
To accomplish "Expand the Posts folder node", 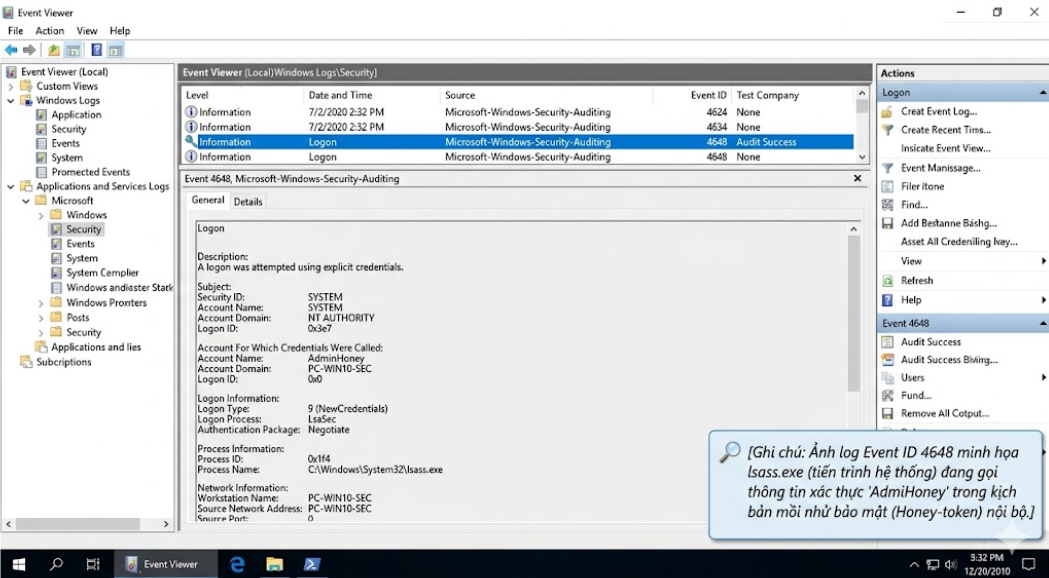I will pyautogui.click(x=41, y=318).
